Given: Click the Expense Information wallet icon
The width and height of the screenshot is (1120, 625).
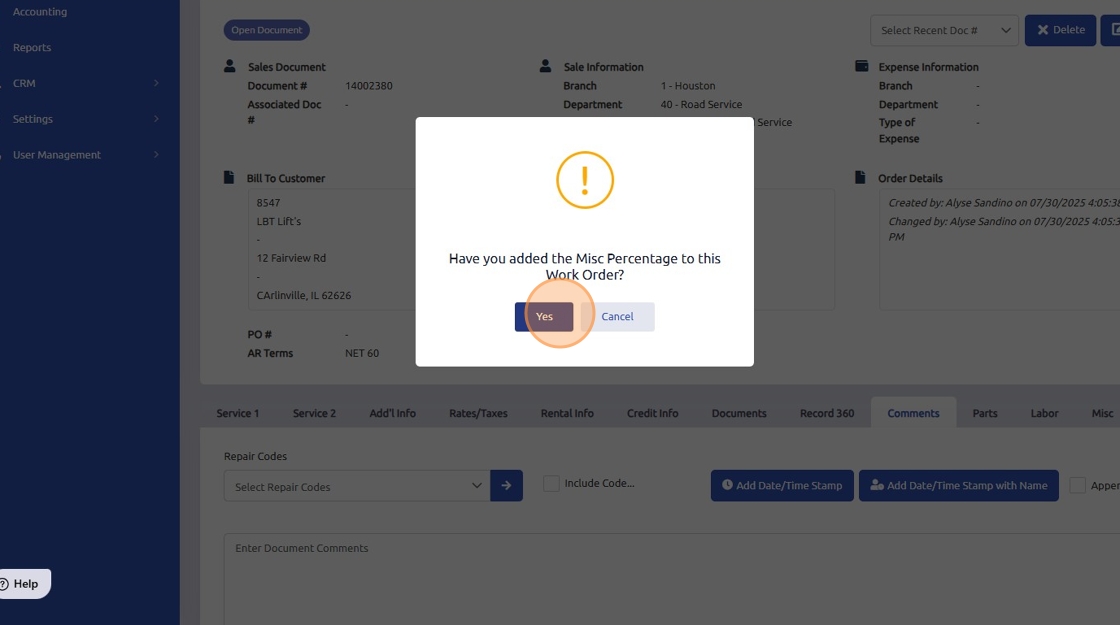Looking at the screenshot, I should pyautogui.click(x=861, y=66).
